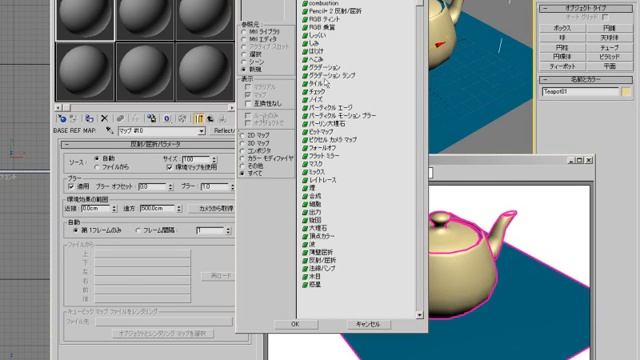Click the Reset Map X icon
This screenshot has height=360, width=640.
tap(104, 118)
